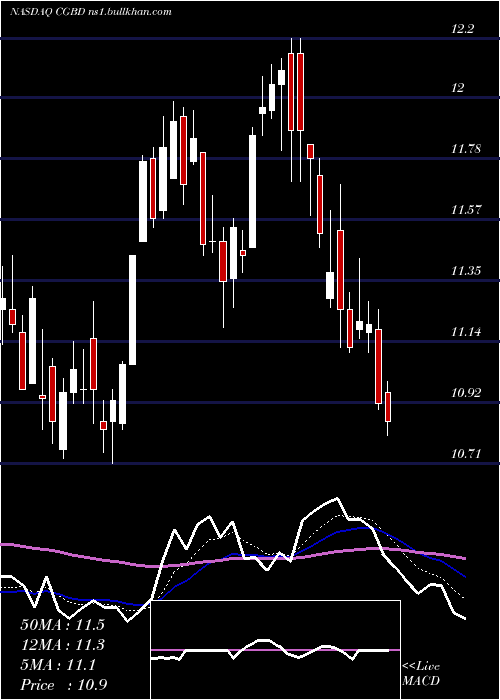500x700 pixels.
Task: Click the <<Live MACD label
Action: click(421, 673)
